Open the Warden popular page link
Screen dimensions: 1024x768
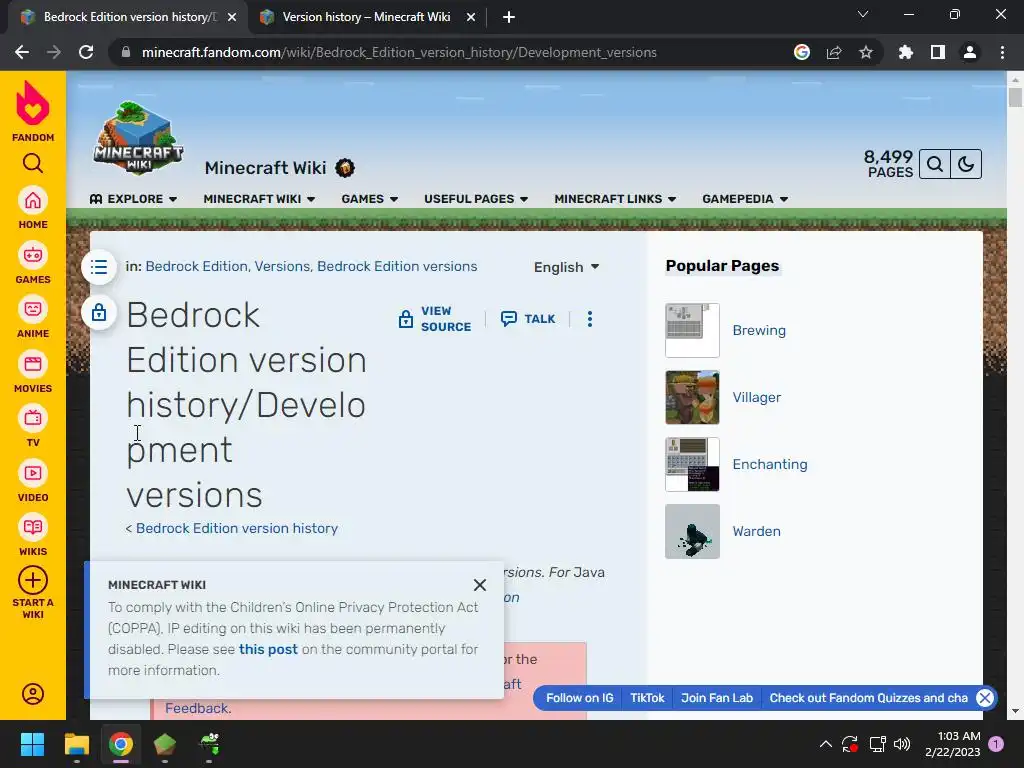756,532
